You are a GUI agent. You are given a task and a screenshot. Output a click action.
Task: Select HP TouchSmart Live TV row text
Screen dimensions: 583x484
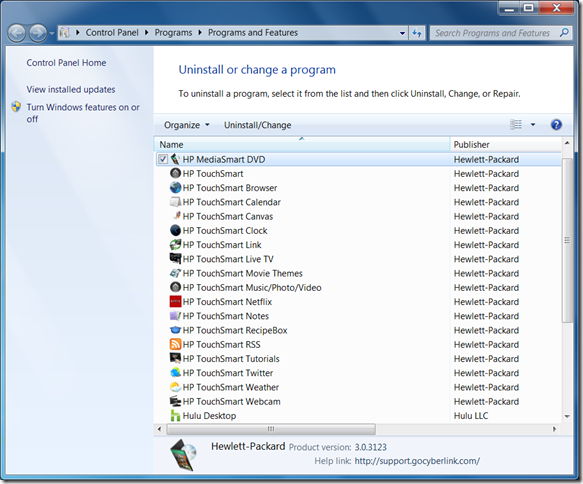click(228, 259)
